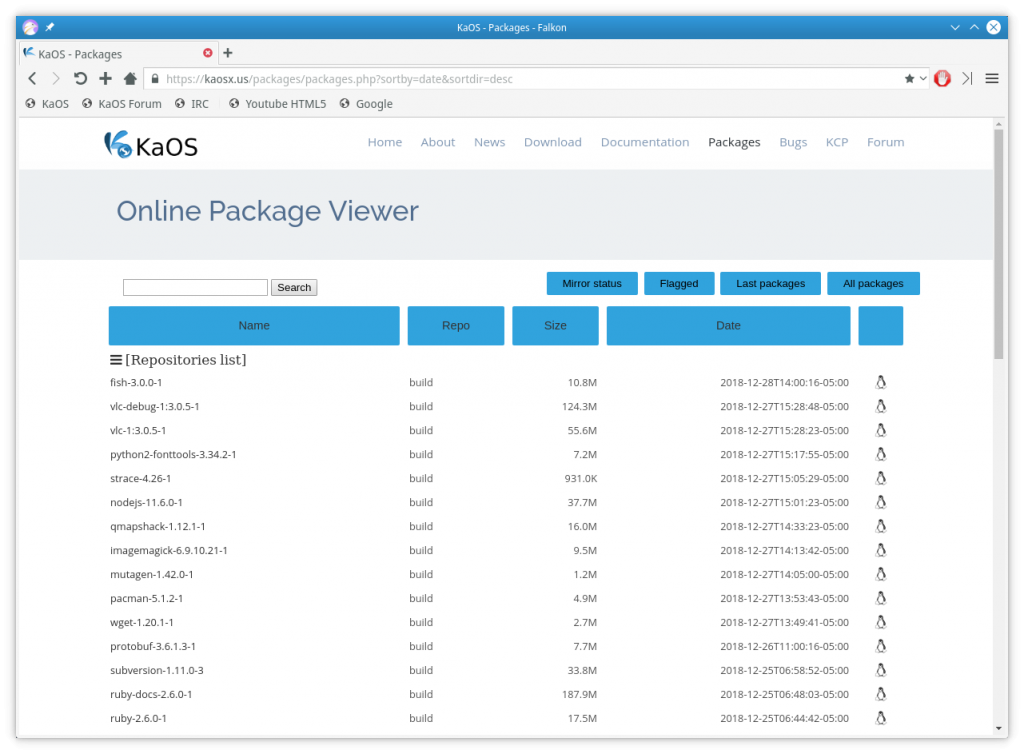Open the About menu item
Viewport: 1024px width, 754px height.
pos(438,142)
